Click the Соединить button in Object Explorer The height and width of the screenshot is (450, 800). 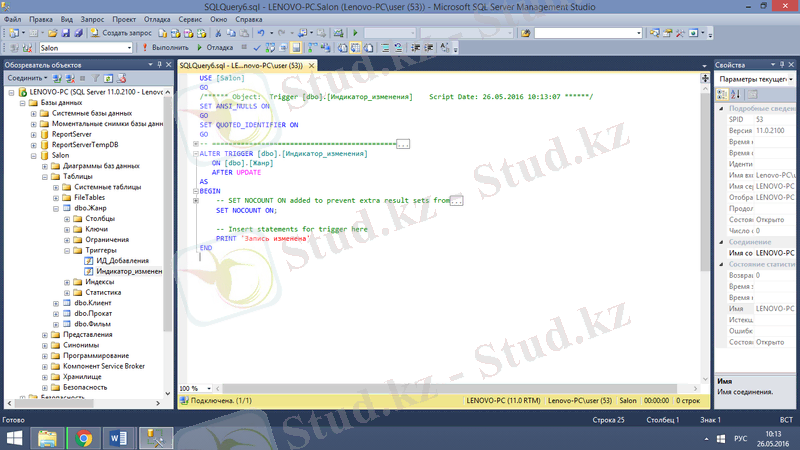(x=27, y=79)
